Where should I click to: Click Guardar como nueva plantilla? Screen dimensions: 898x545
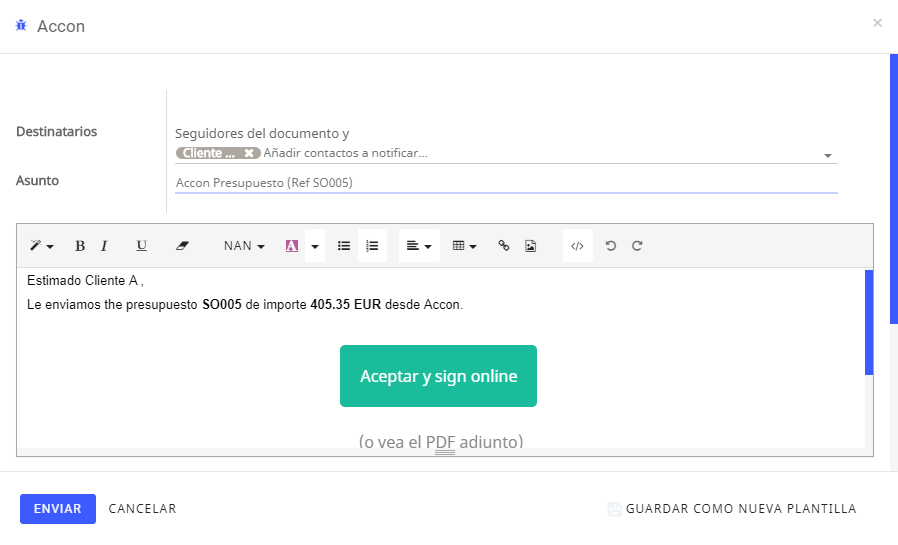(x=732, y=509)
